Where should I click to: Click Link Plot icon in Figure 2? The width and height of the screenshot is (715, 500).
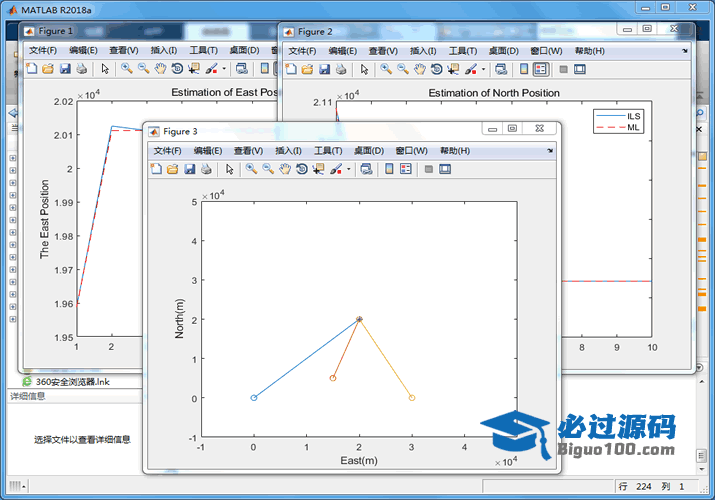501,69
